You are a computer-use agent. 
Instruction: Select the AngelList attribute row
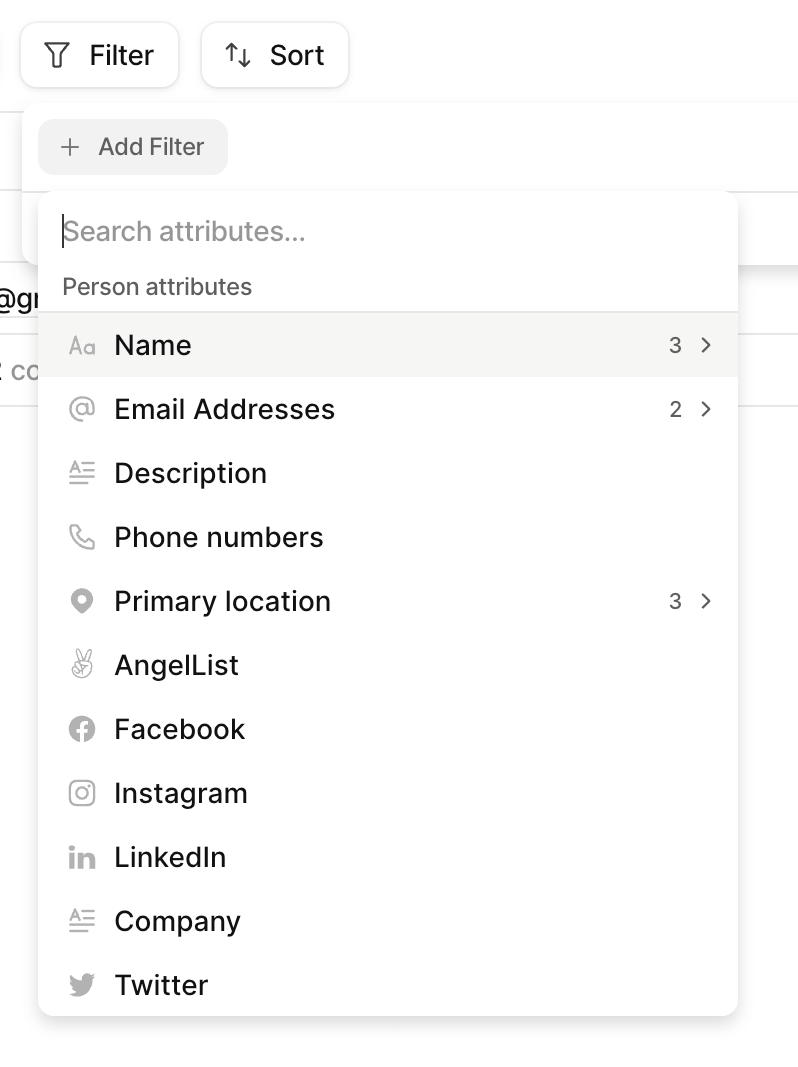coord(176,665)
